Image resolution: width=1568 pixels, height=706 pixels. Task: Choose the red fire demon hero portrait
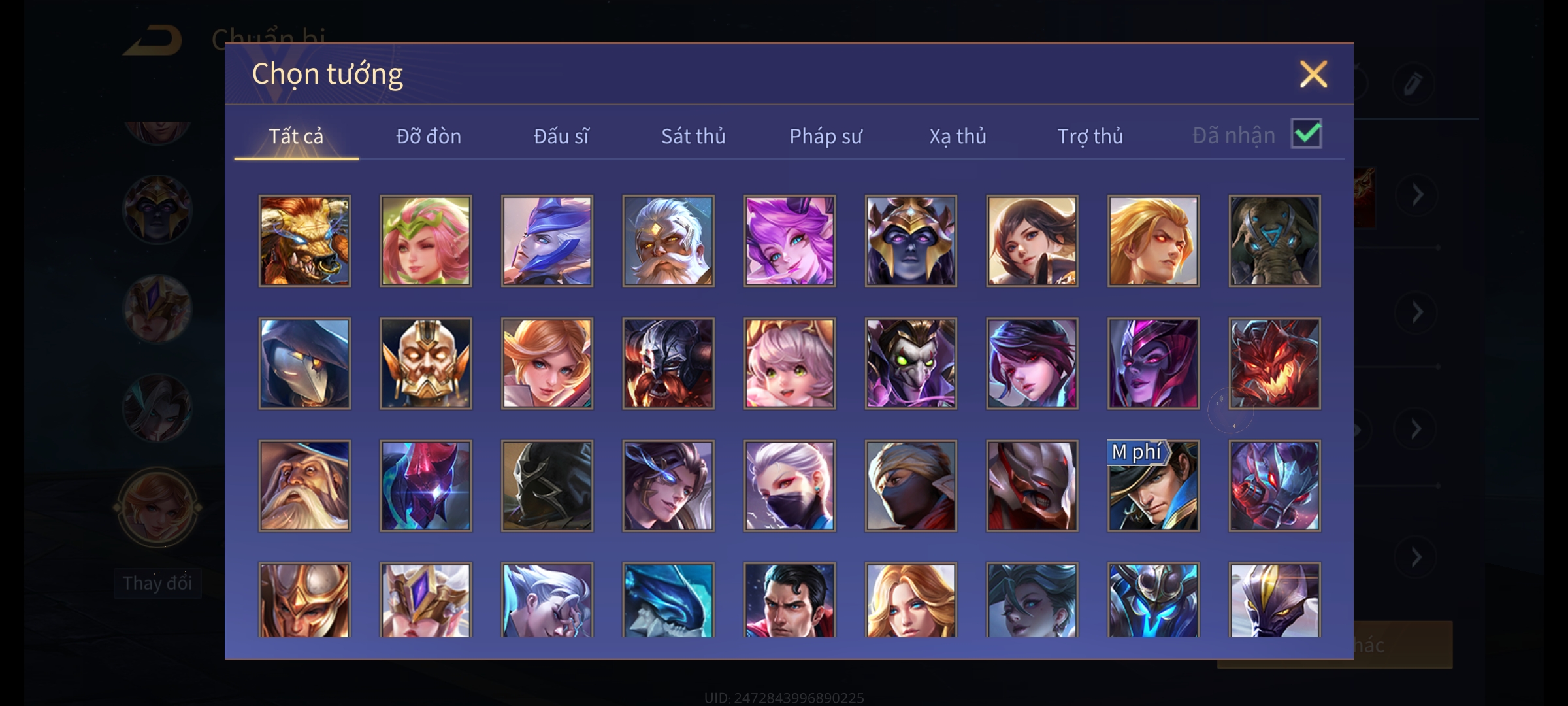[x=1275, y=363]
